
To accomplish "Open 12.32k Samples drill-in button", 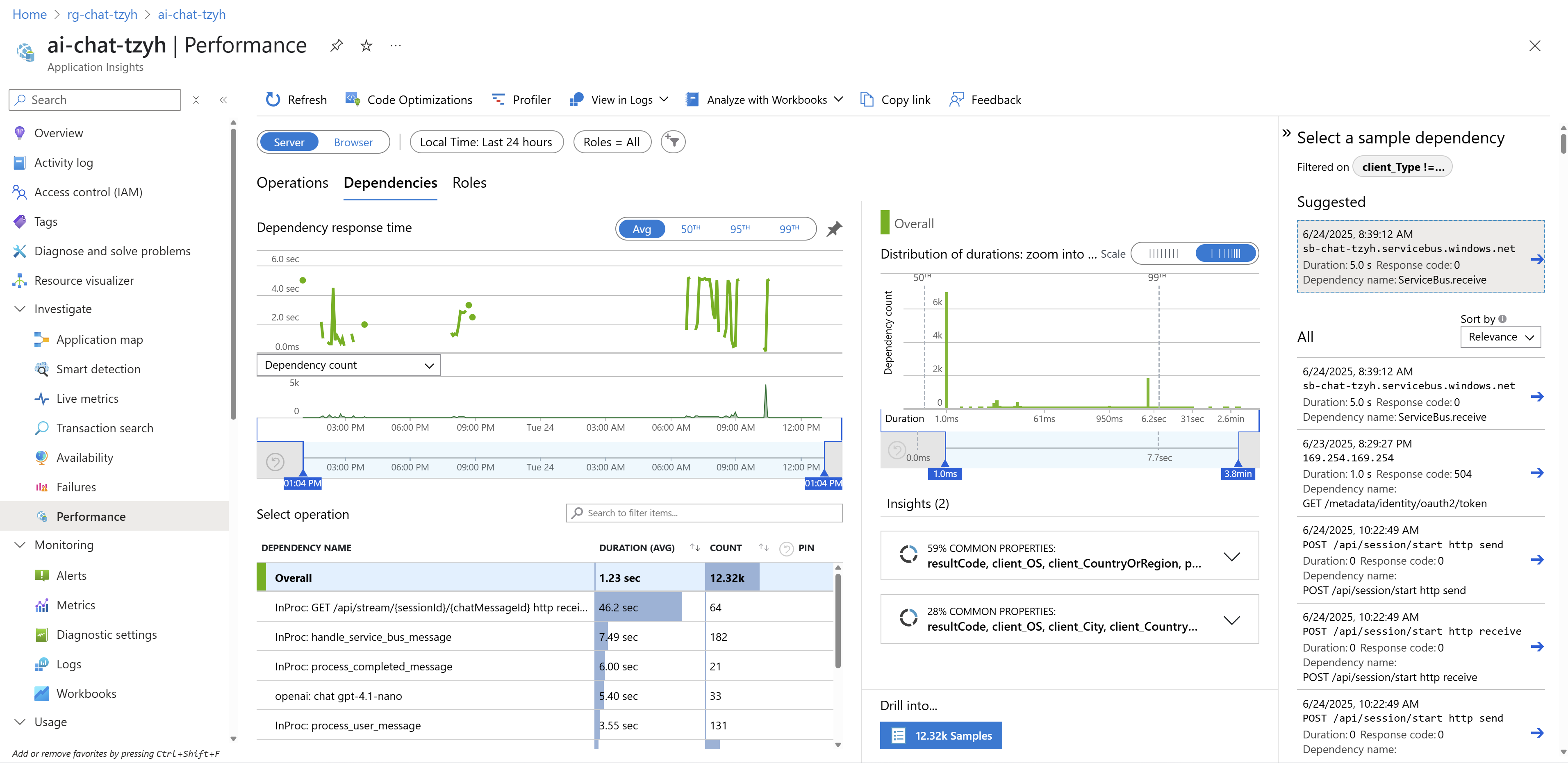I will tap(941, 736).
